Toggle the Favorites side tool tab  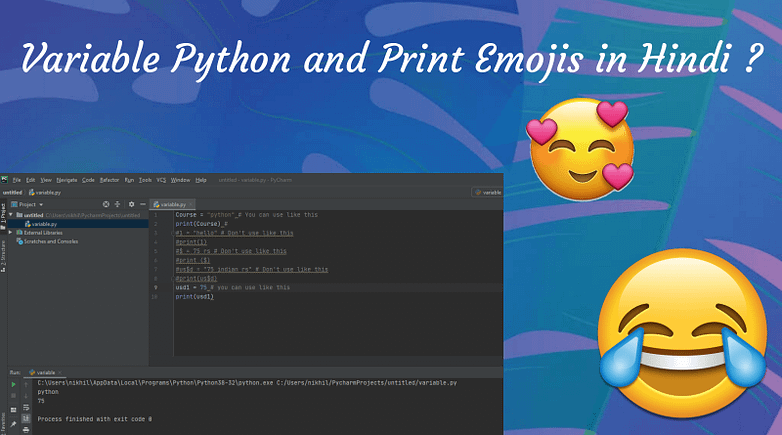tap(3, 423)
